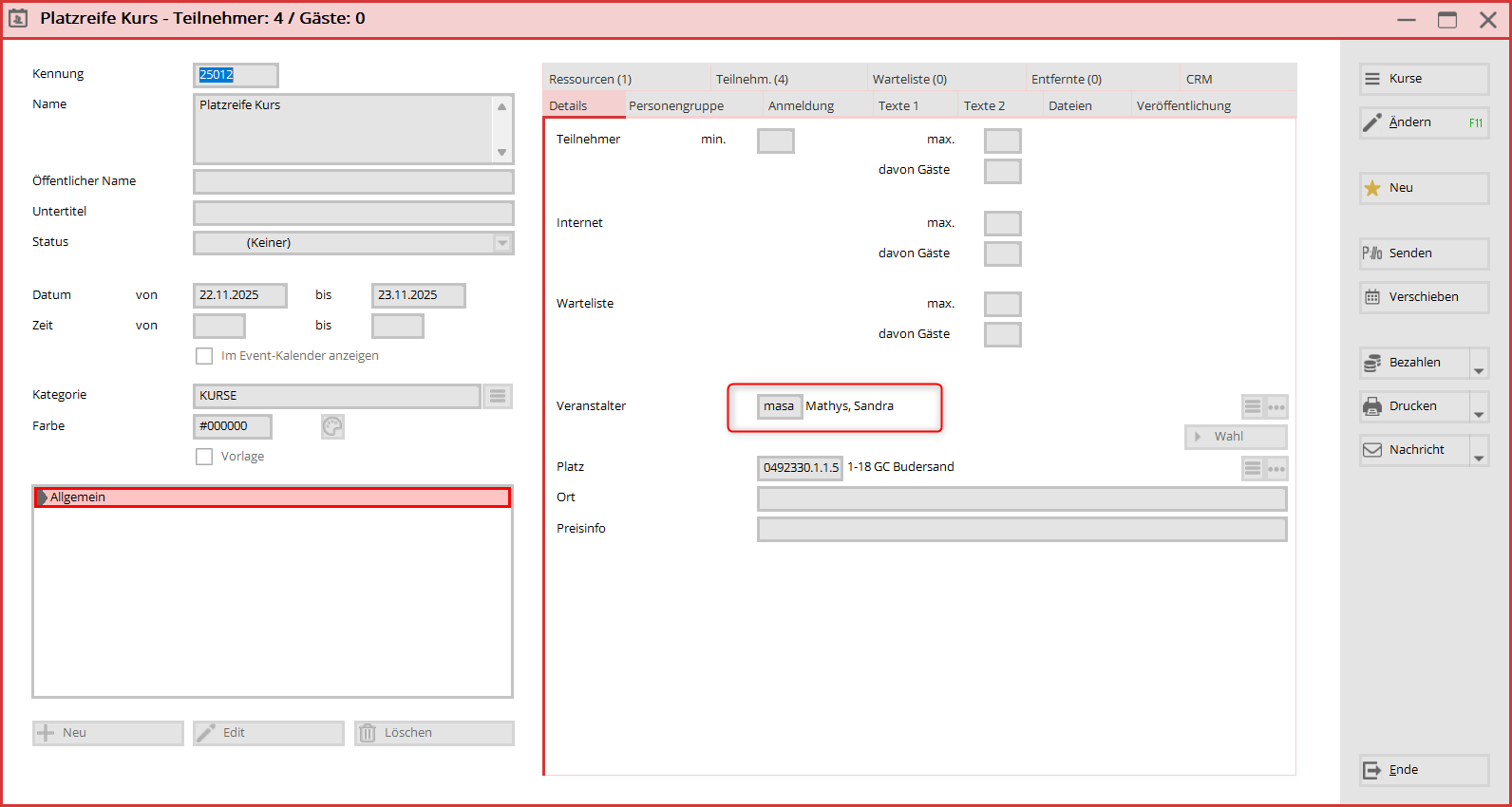Click the Ende button
This screenshot has width=1512, height=807.
1424,770
